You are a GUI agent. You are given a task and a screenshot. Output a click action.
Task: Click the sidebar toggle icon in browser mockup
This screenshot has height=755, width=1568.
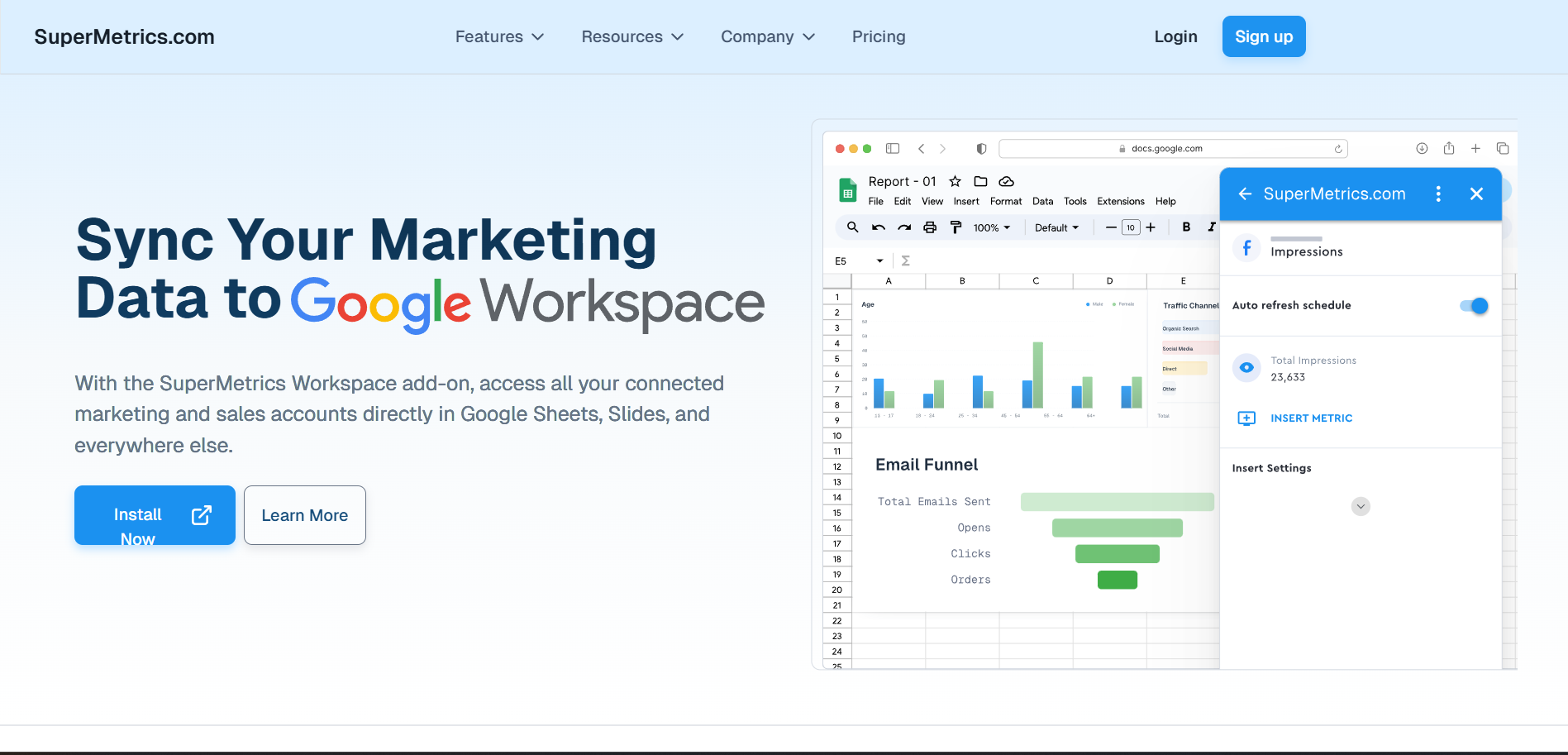pyautogui.click(x=893, y=149)
